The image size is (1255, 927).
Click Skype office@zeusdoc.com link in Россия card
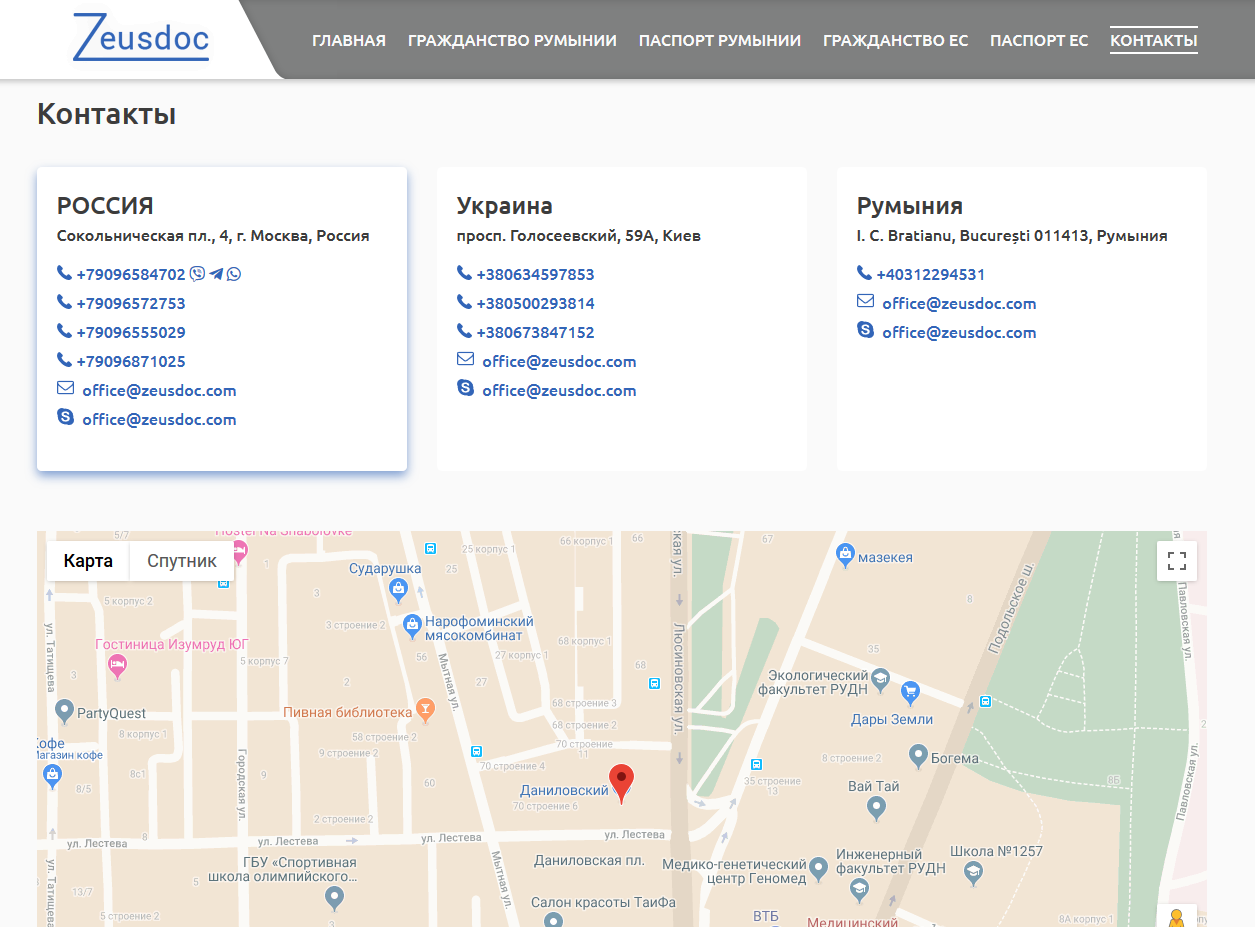[159, 419]
